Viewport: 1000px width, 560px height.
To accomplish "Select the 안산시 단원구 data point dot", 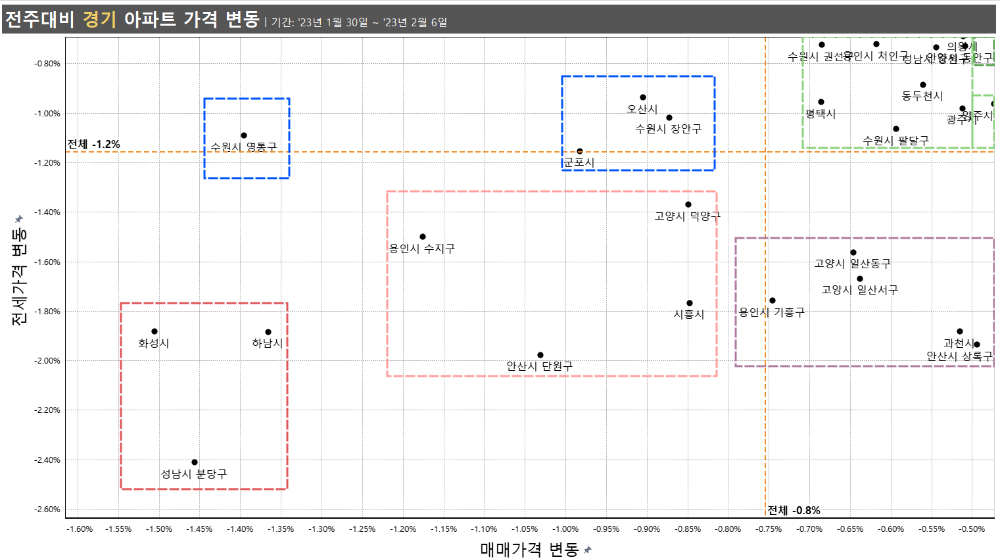I will (540, 355).
